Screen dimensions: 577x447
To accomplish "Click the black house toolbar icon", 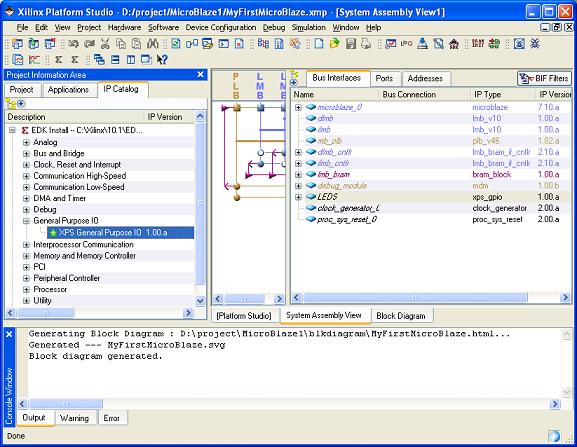I will pos(454,44).
